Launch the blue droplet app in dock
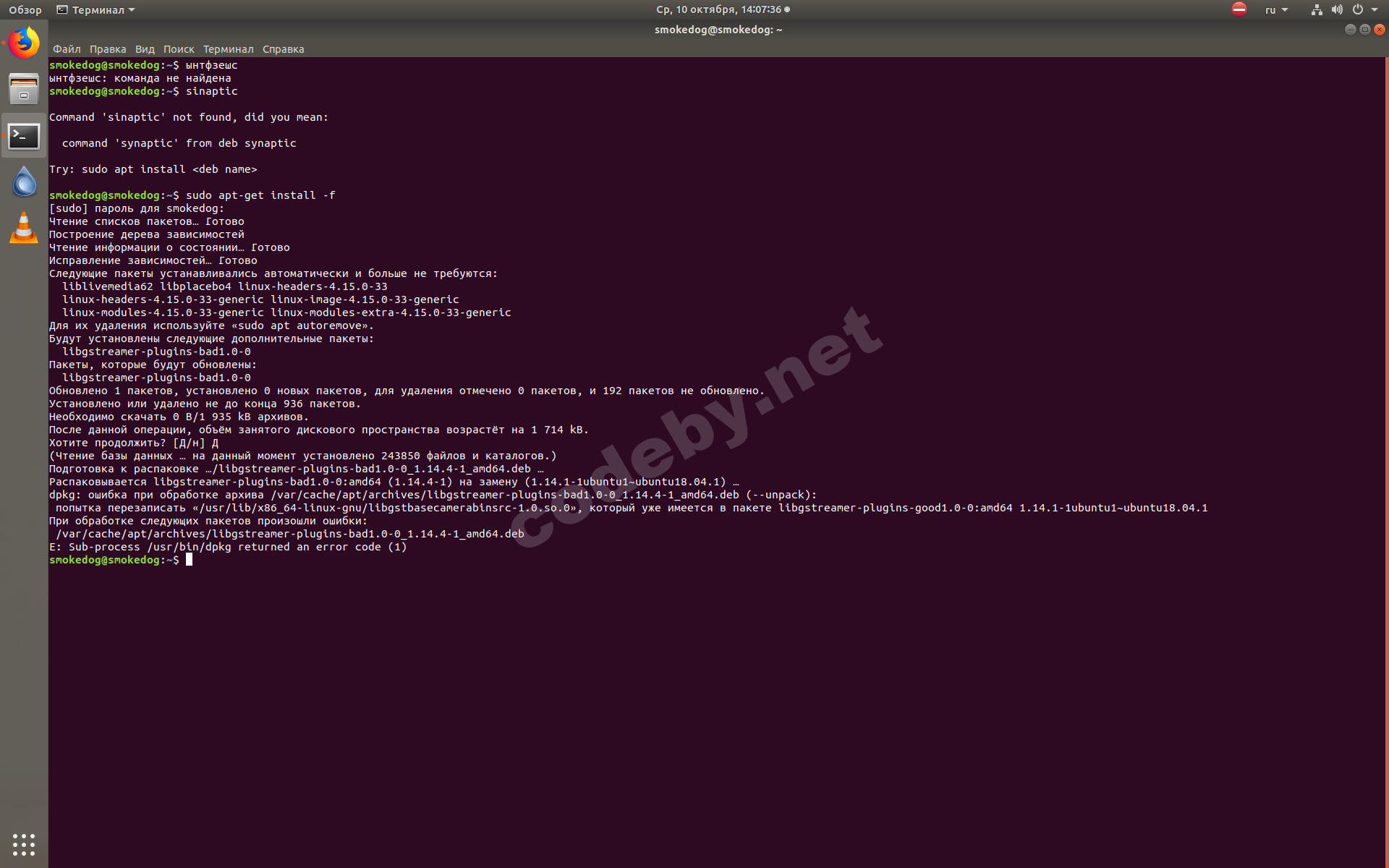Screen dimensions: 1389x868 (x=24, y=182)
